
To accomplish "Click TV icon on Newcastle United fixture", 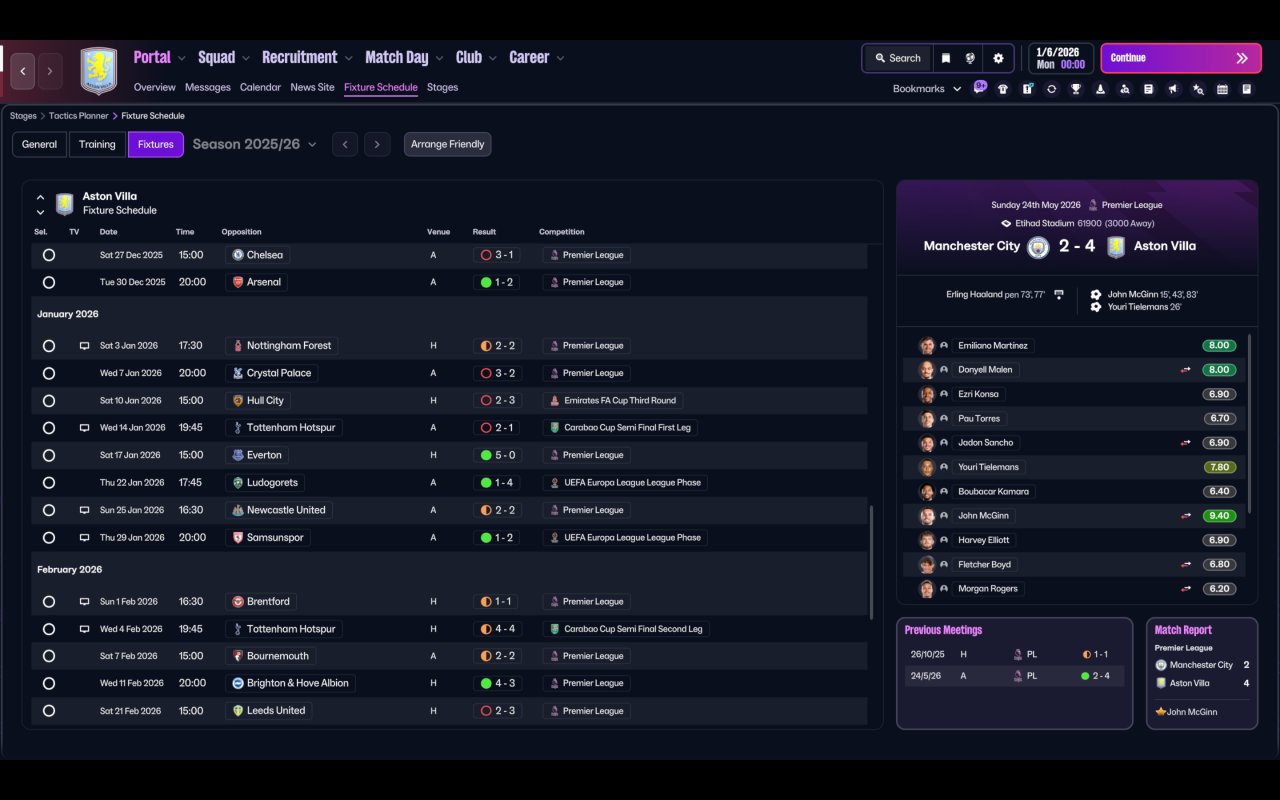I will point(85,510).
